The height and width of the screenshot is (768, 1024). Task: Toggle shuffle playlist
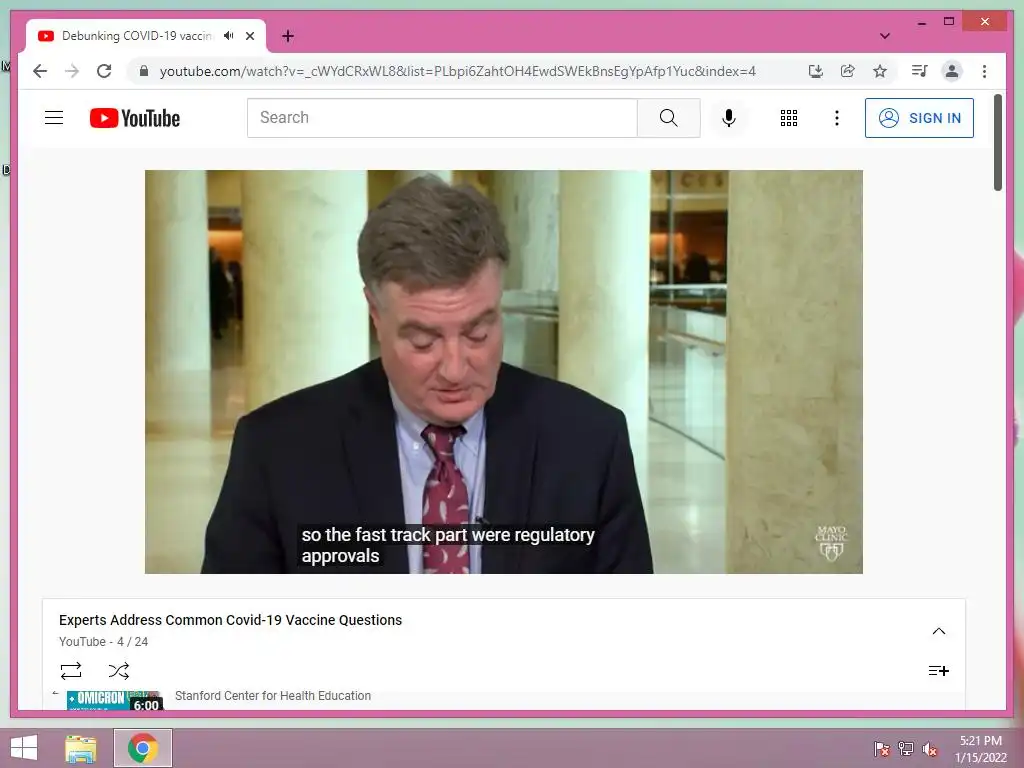coord(119,671)
